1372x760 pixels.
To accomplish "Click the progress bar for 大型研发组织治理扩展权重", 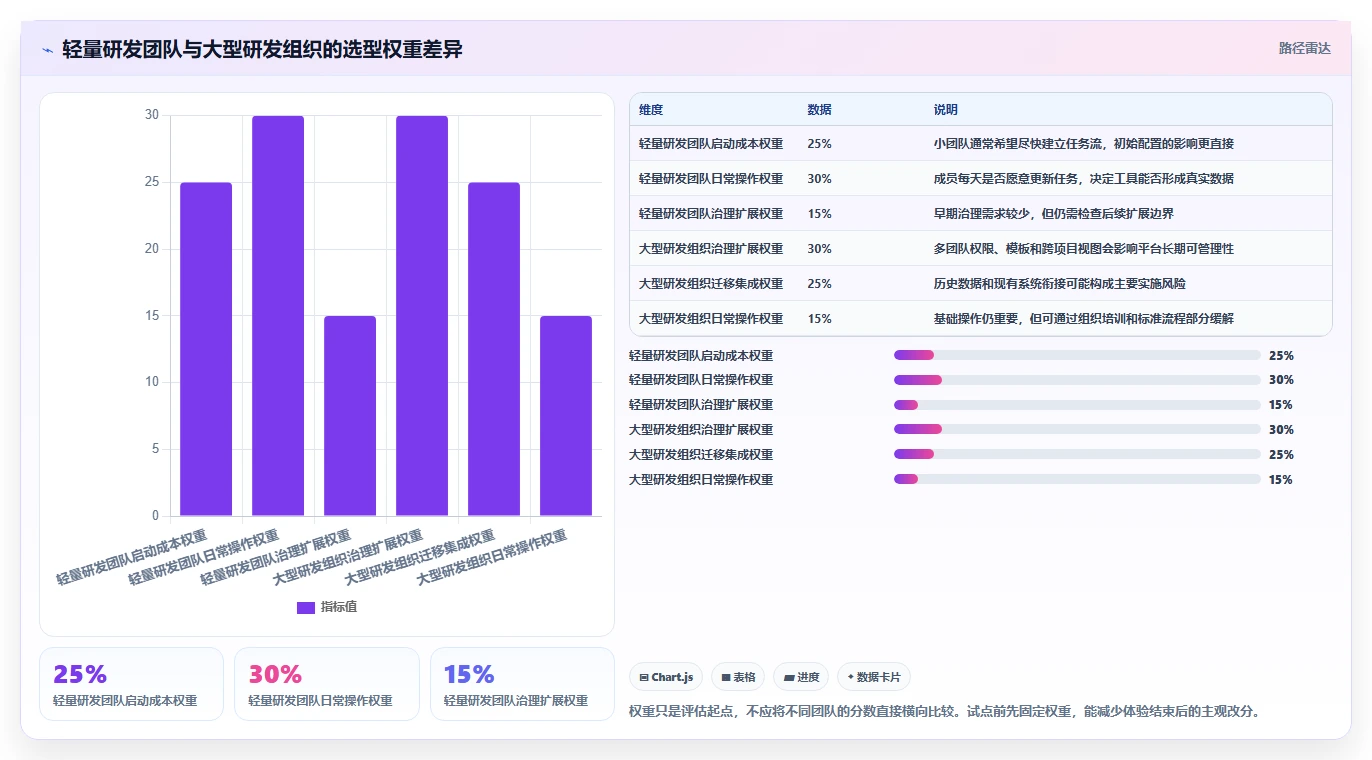I will click(1077, 430).
